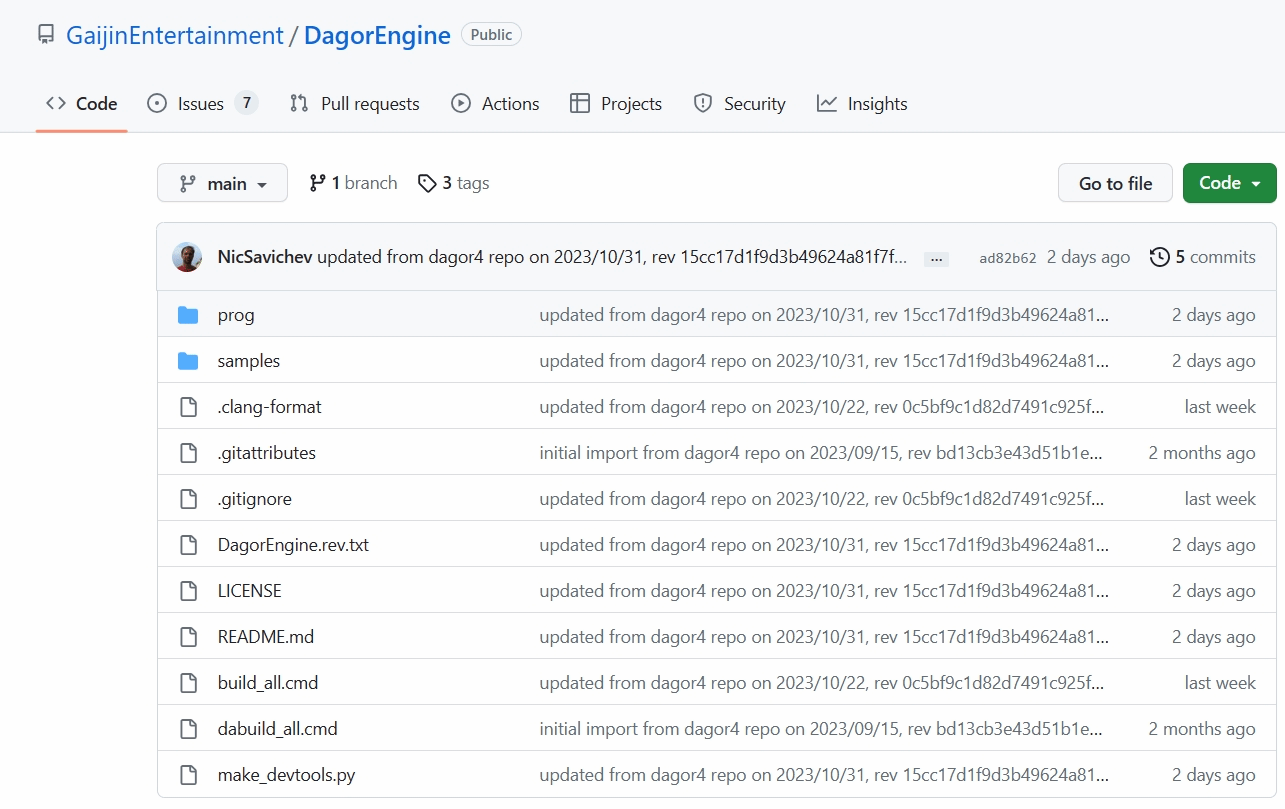
Task: Open the build_all.cmd file
Action: click(x=268, y=683)
